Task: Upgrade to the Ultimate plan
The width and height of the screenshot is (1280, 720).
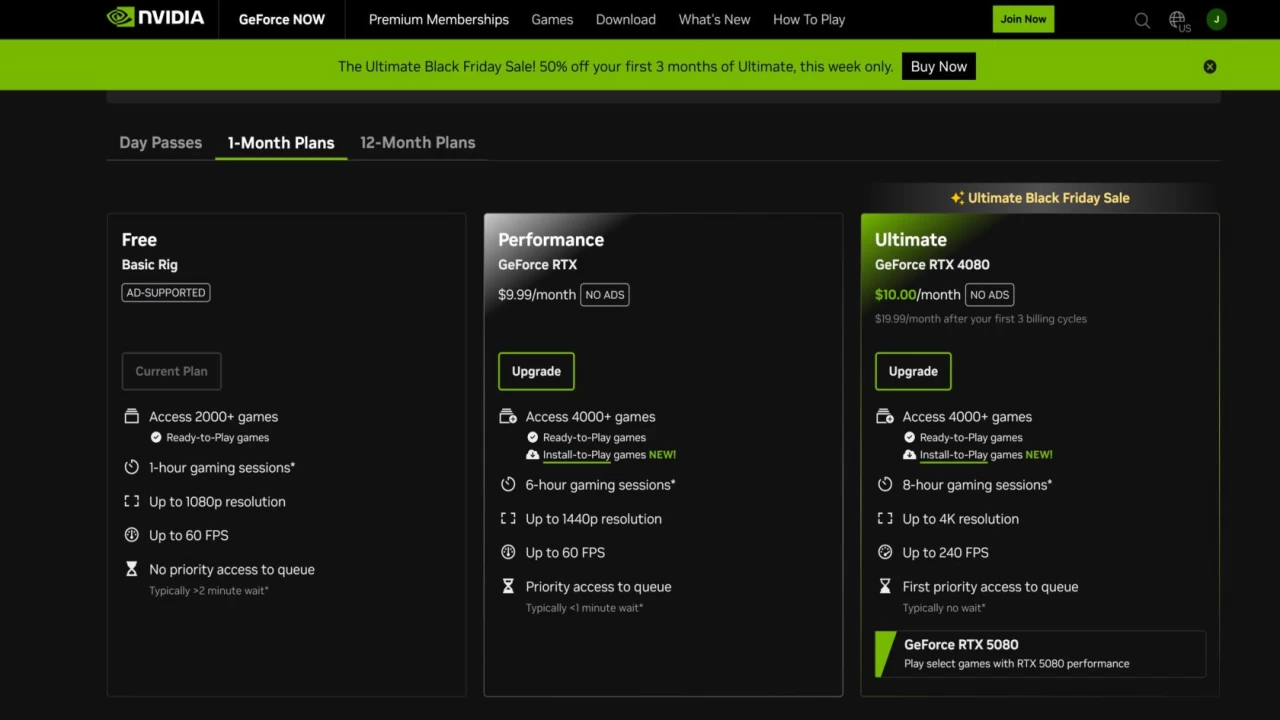Action: [913, 371]
